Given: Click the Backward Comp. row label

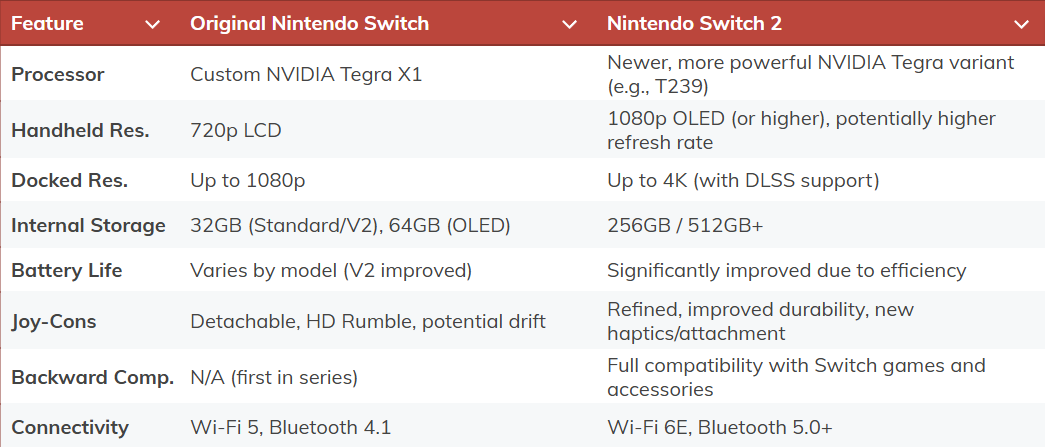Looking at the screenshot, I should 90,378.
